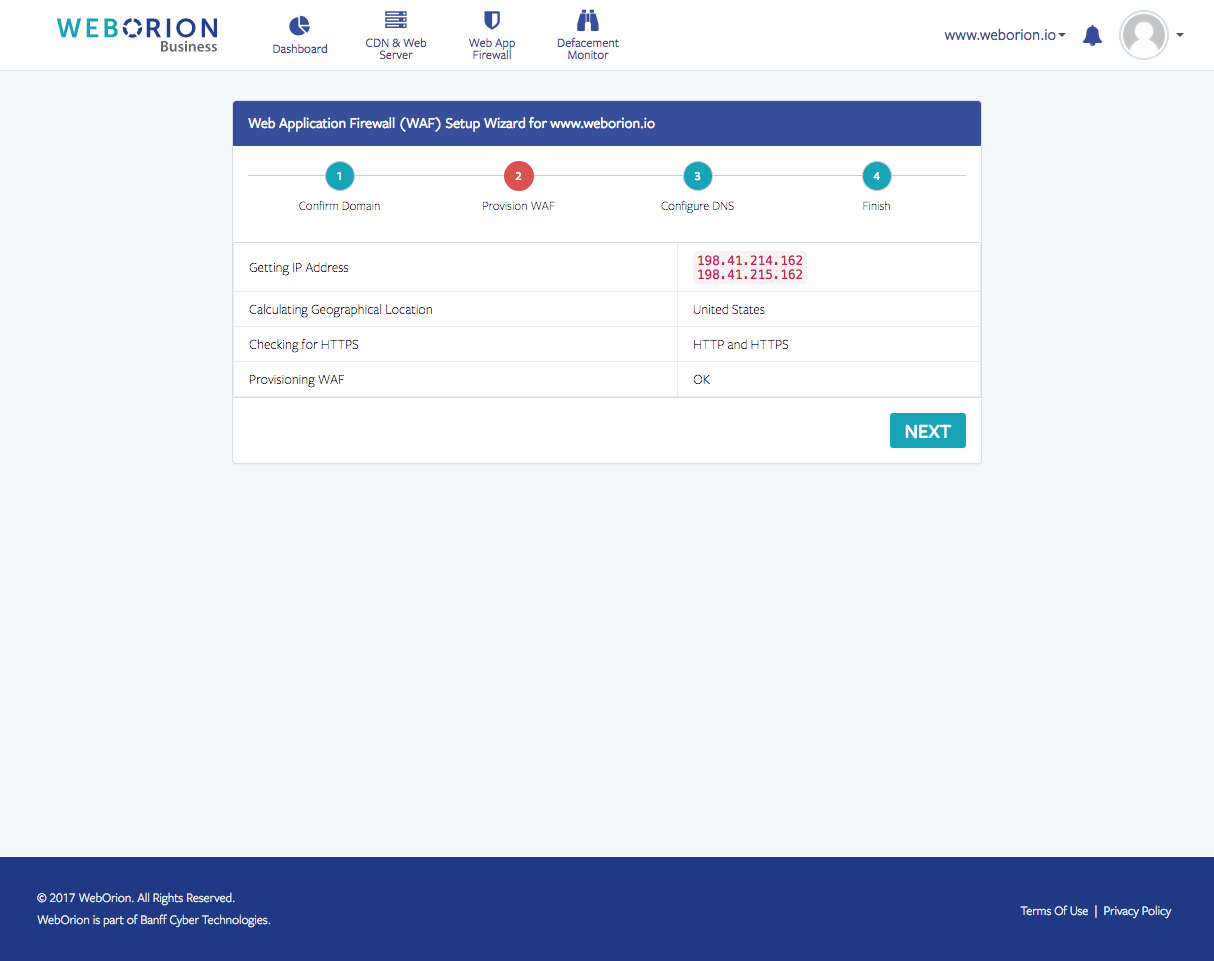The width and height of the screenshot is (1214, 961).
Task: Click the notification bell icon
Action: [1092, 36]
